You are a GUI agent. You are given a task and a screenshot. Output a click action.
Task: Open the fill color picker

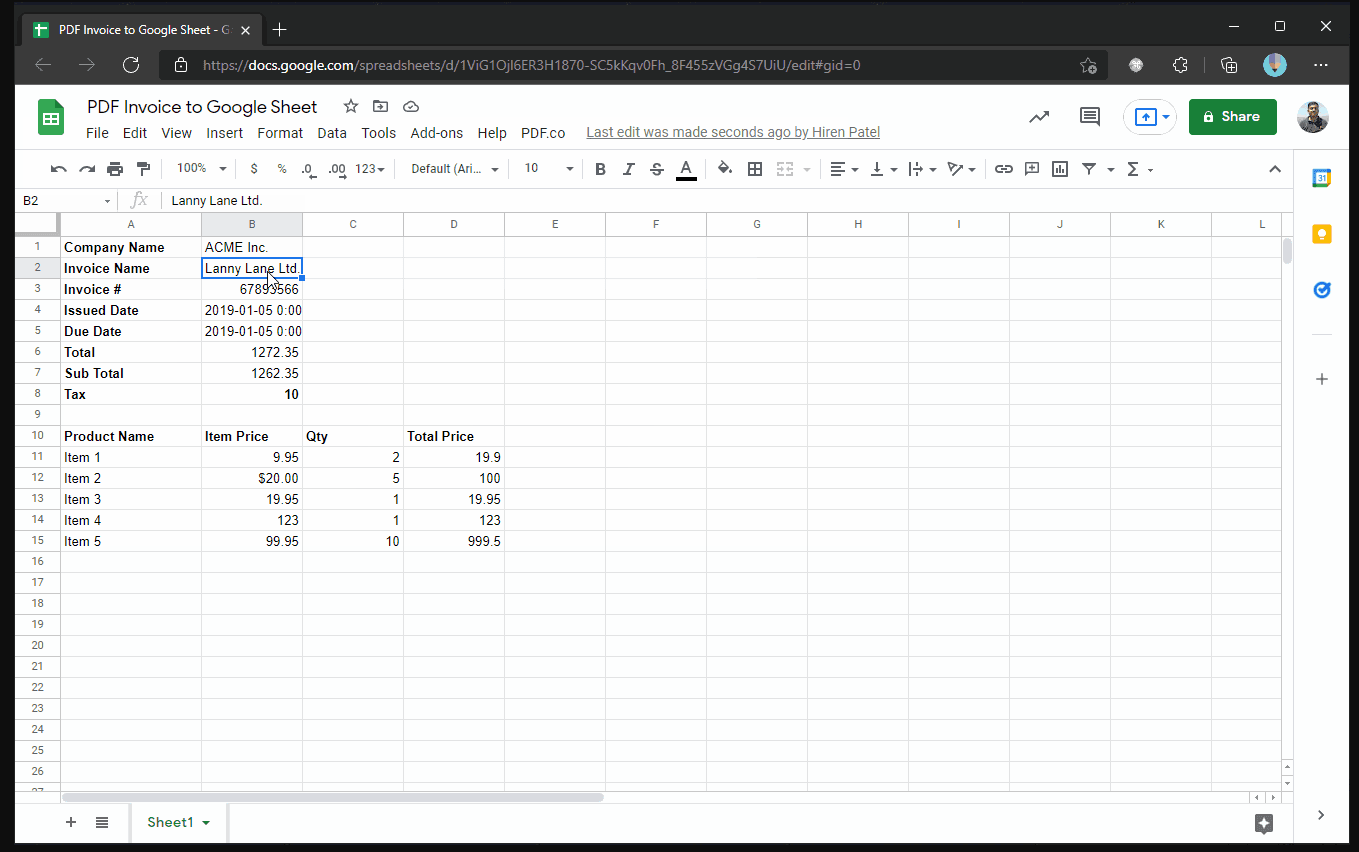[x=725, y=169]
